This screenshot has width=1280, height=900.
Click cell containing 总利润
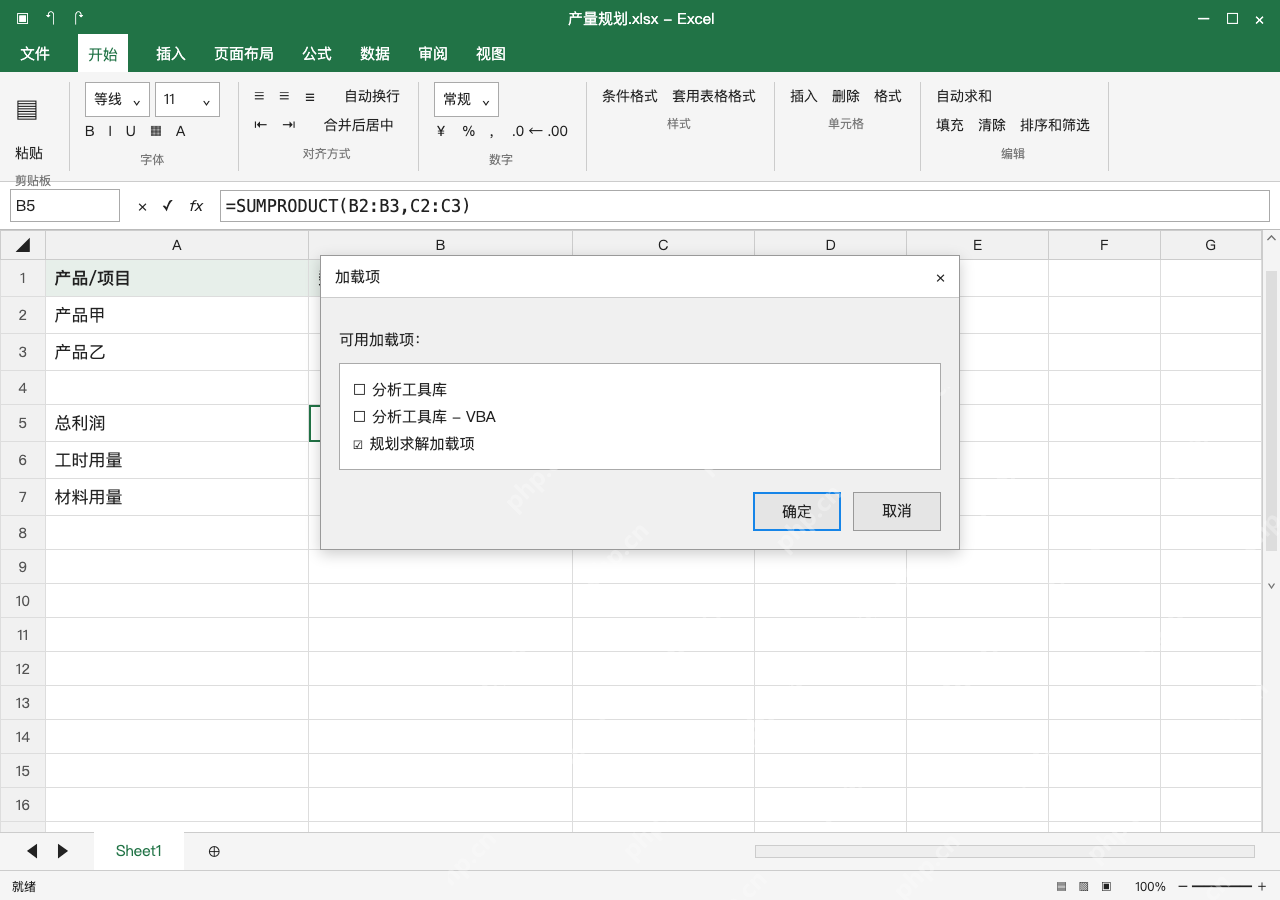(177, 423)
